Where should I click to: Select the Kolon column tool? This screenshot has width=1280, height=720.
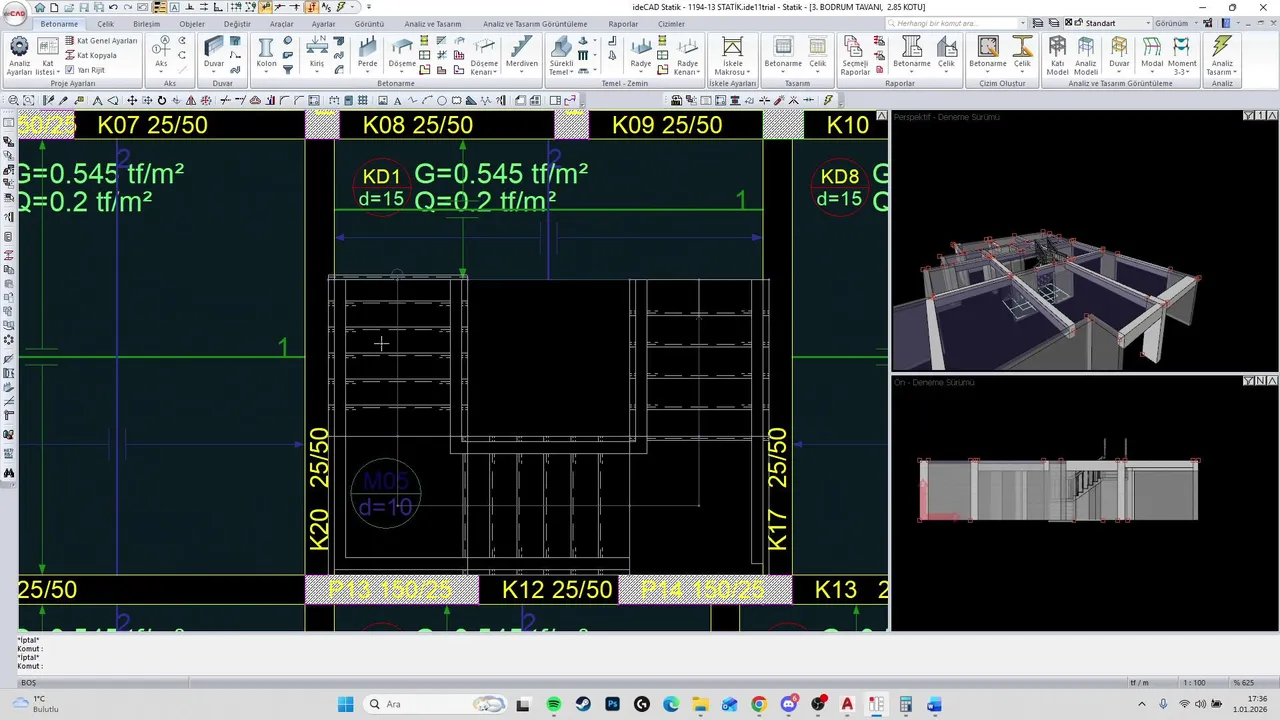(266, 55)
